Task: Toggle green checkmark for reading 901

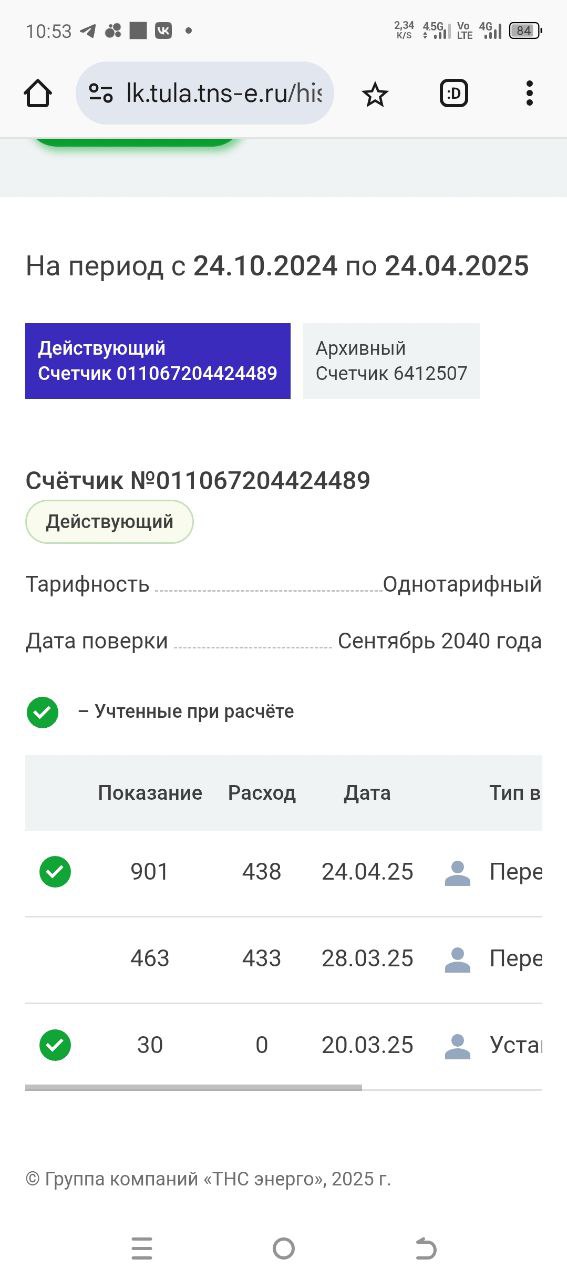Action: (55, 872)
